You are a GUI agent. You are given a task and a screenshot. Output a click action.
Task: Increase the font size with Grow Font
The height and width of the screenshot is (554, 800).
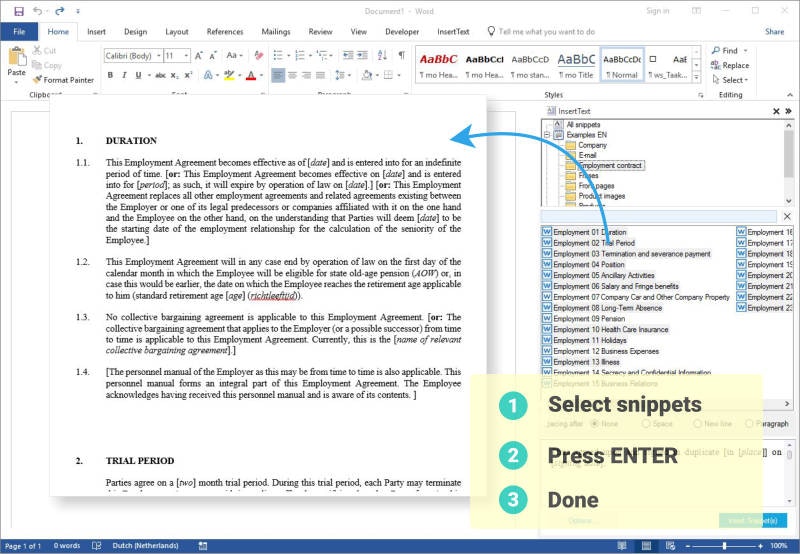(199, 56)
